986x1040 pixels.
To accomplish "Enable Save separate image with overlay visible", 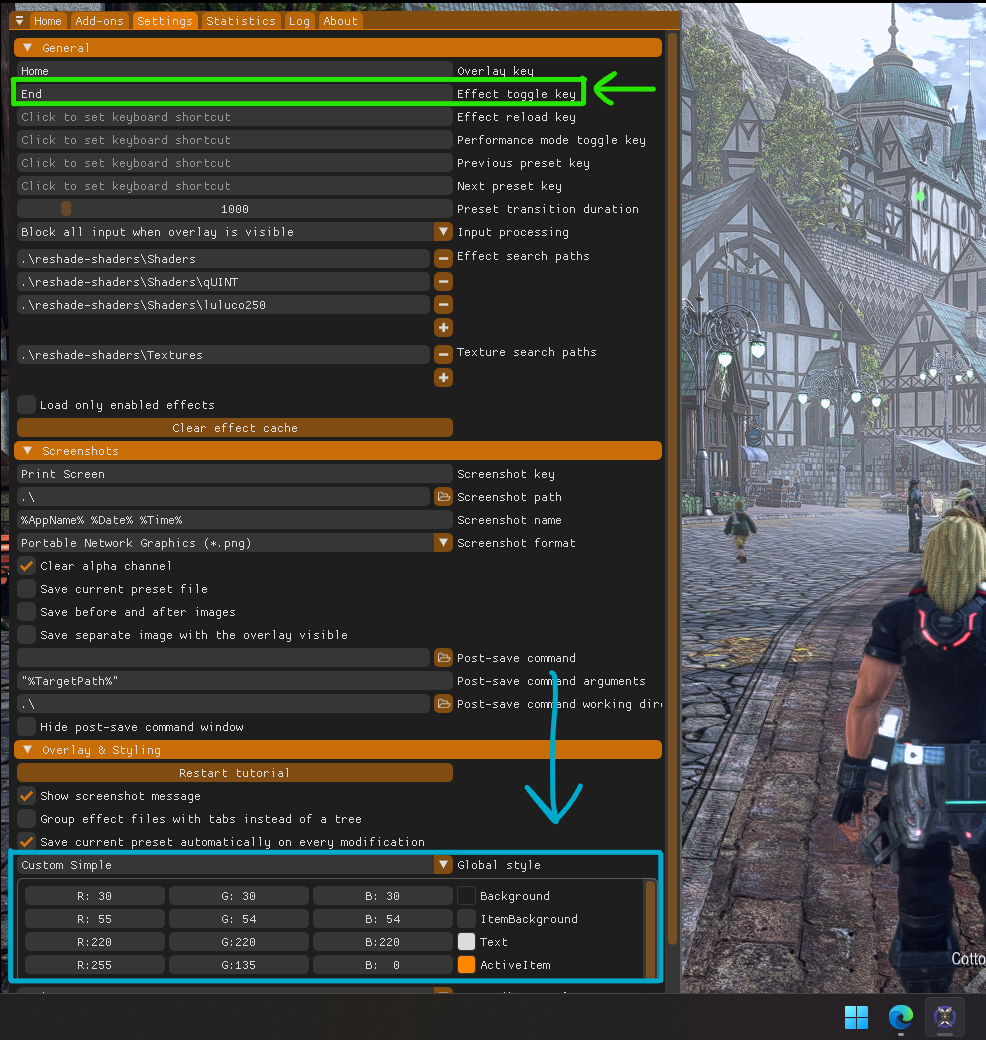I will coord(27,635).
